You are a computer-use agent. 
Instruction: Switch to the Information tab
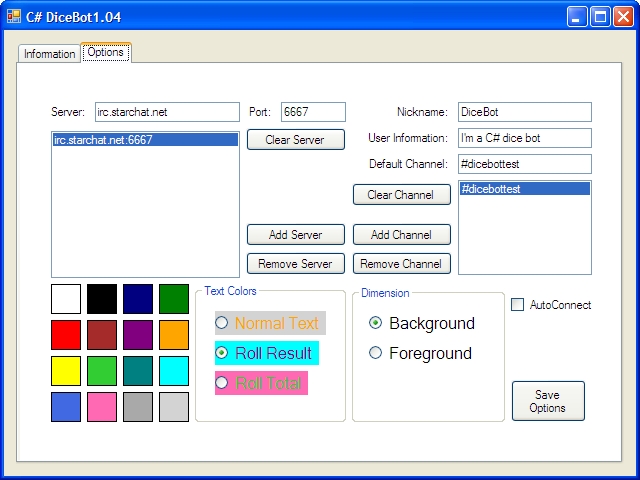coord(49,54)
